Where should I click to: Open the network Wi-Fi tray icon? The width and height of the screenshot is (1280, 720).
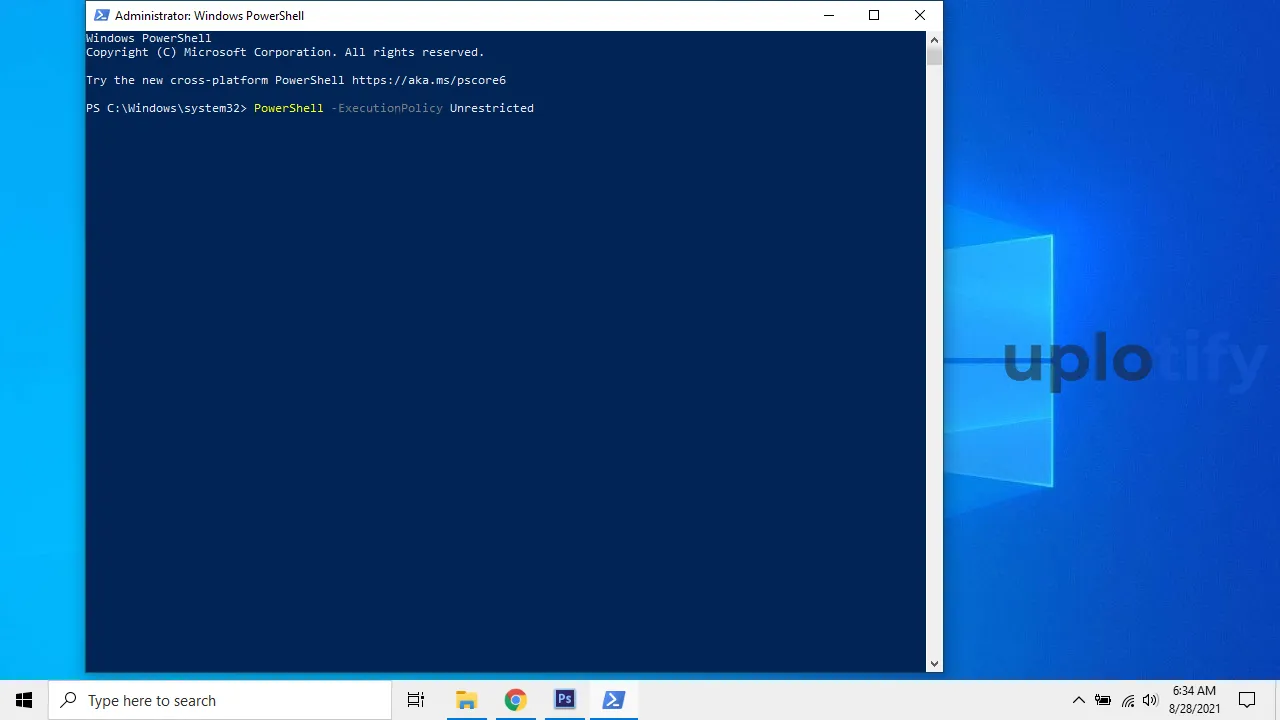pos(1127,700)
